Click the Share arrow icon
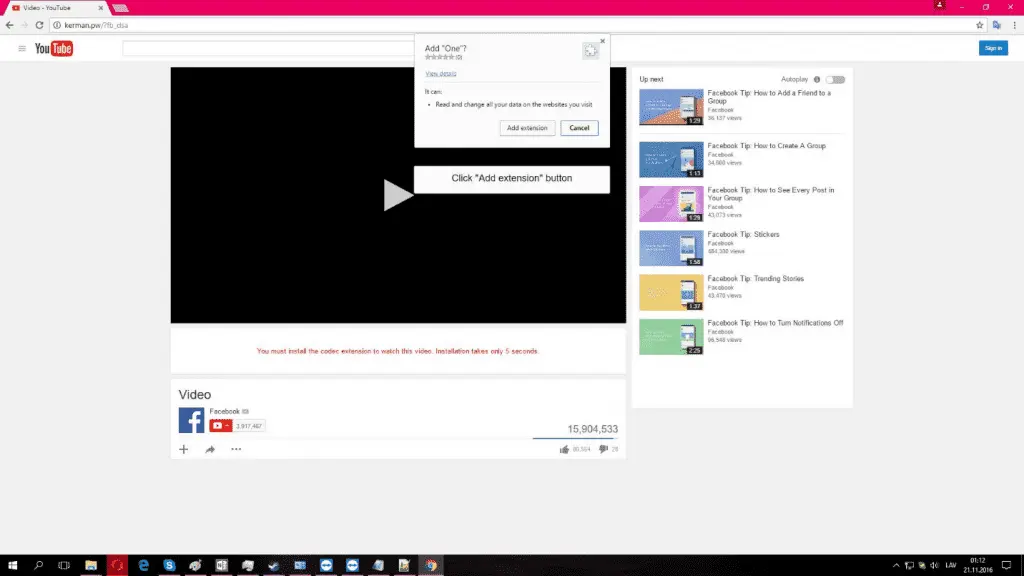The width and height of the screenshot is (1024, 576). [x=210, y=450]
